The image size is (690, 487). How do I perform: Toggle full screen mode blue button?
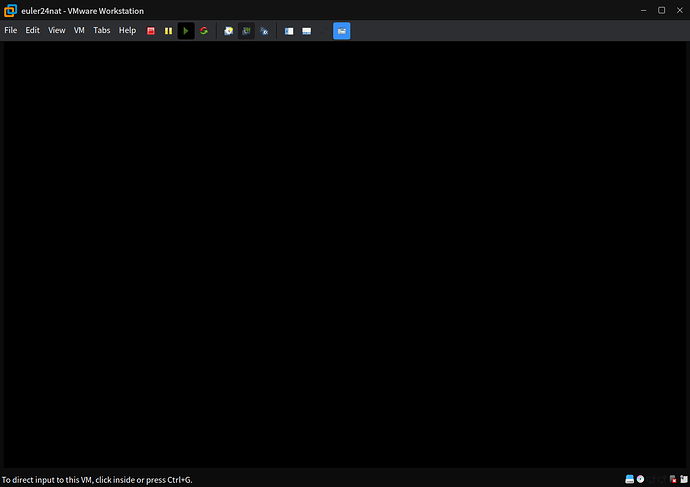[x=342, y=31]
